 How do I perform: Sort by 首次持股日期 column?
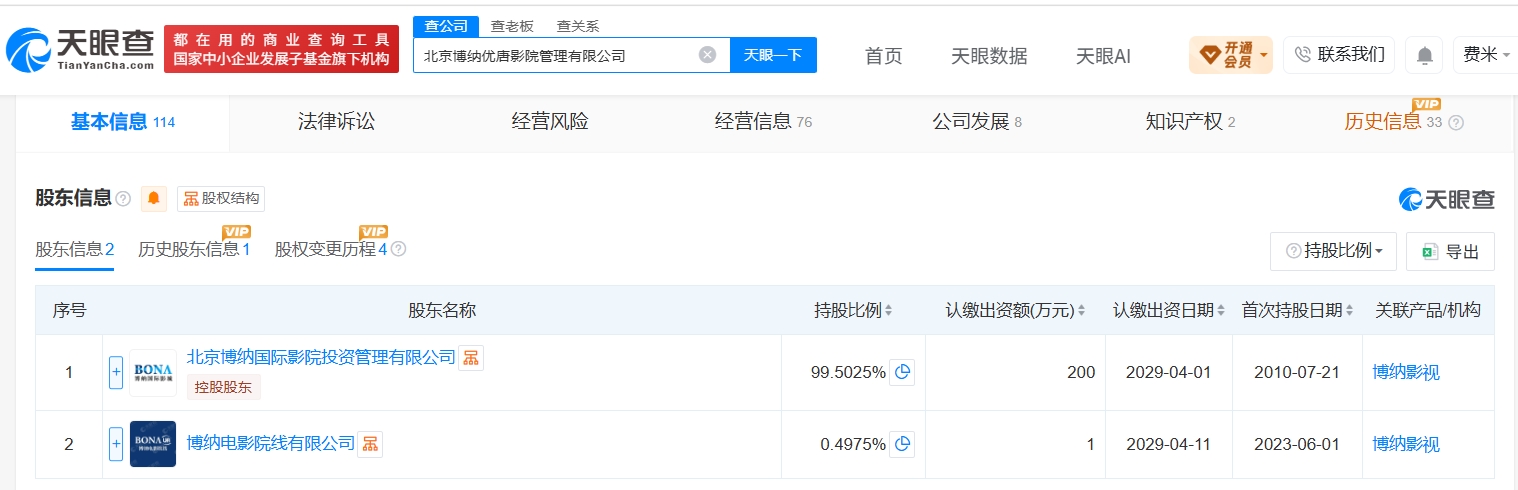tap(1297, 310)
